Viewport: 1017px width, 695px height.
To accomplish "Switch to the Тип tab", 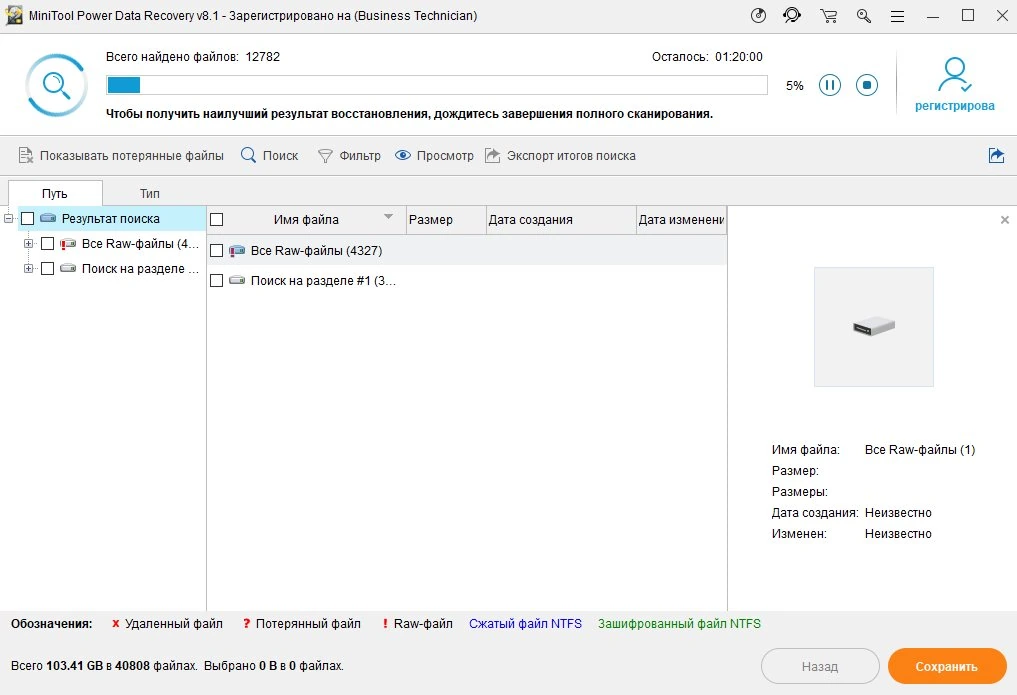I will coord(150,193).
